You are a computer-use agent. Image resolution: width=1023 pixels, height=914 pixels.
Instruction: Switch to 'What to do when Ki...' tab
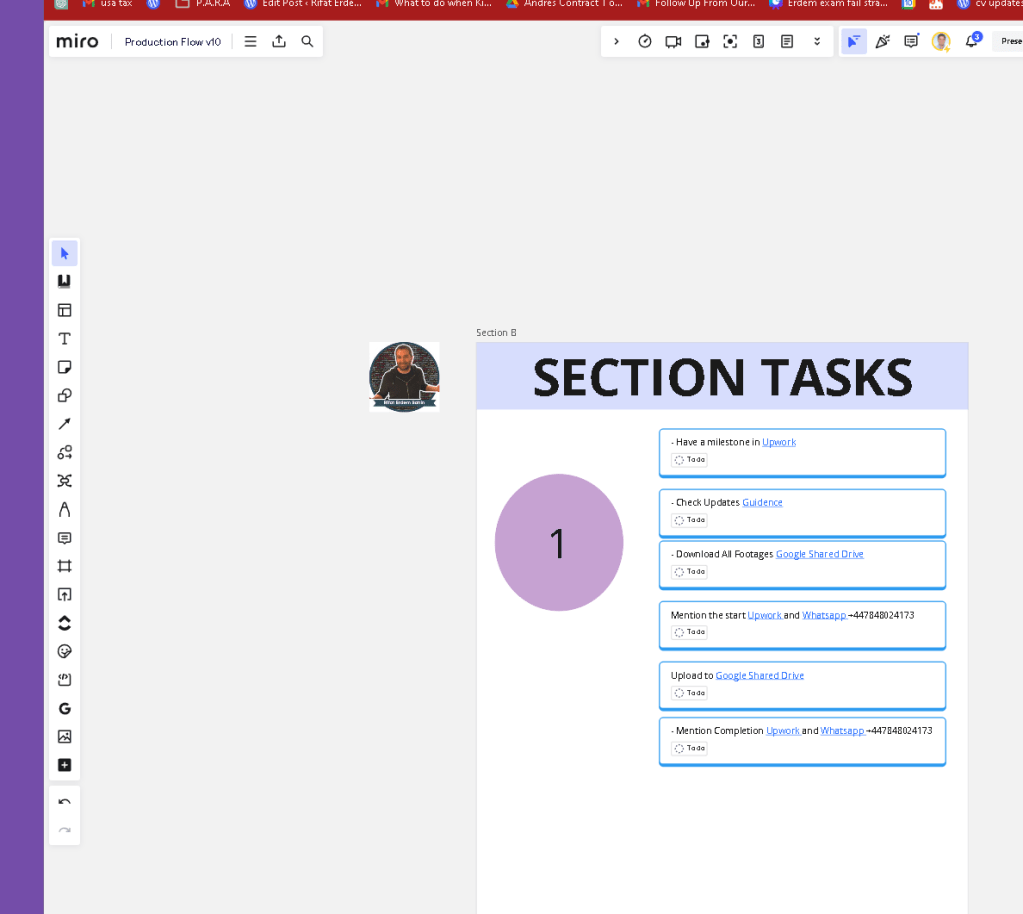tap(435, 4)
